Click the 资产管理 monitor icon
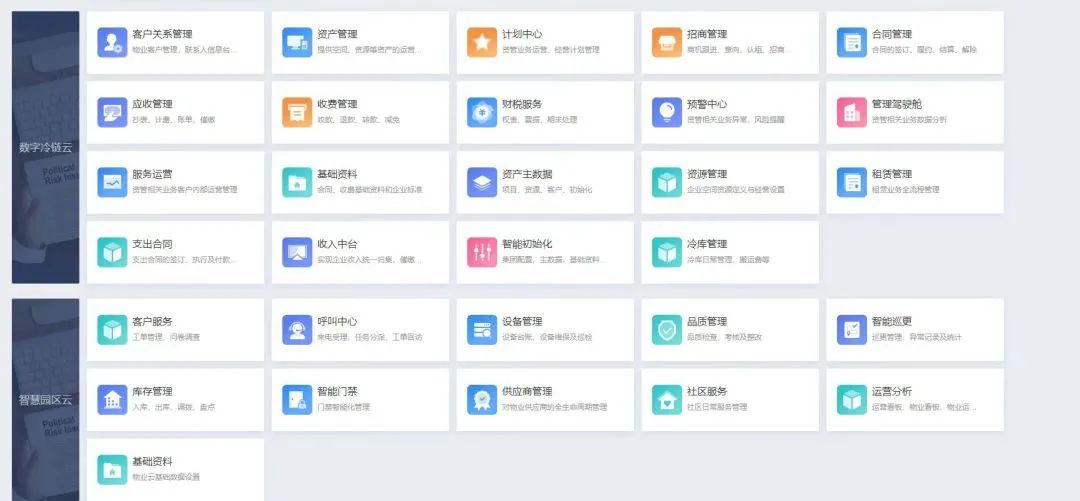This screenshot has width=1080, height=501. [x=297, y=42]
